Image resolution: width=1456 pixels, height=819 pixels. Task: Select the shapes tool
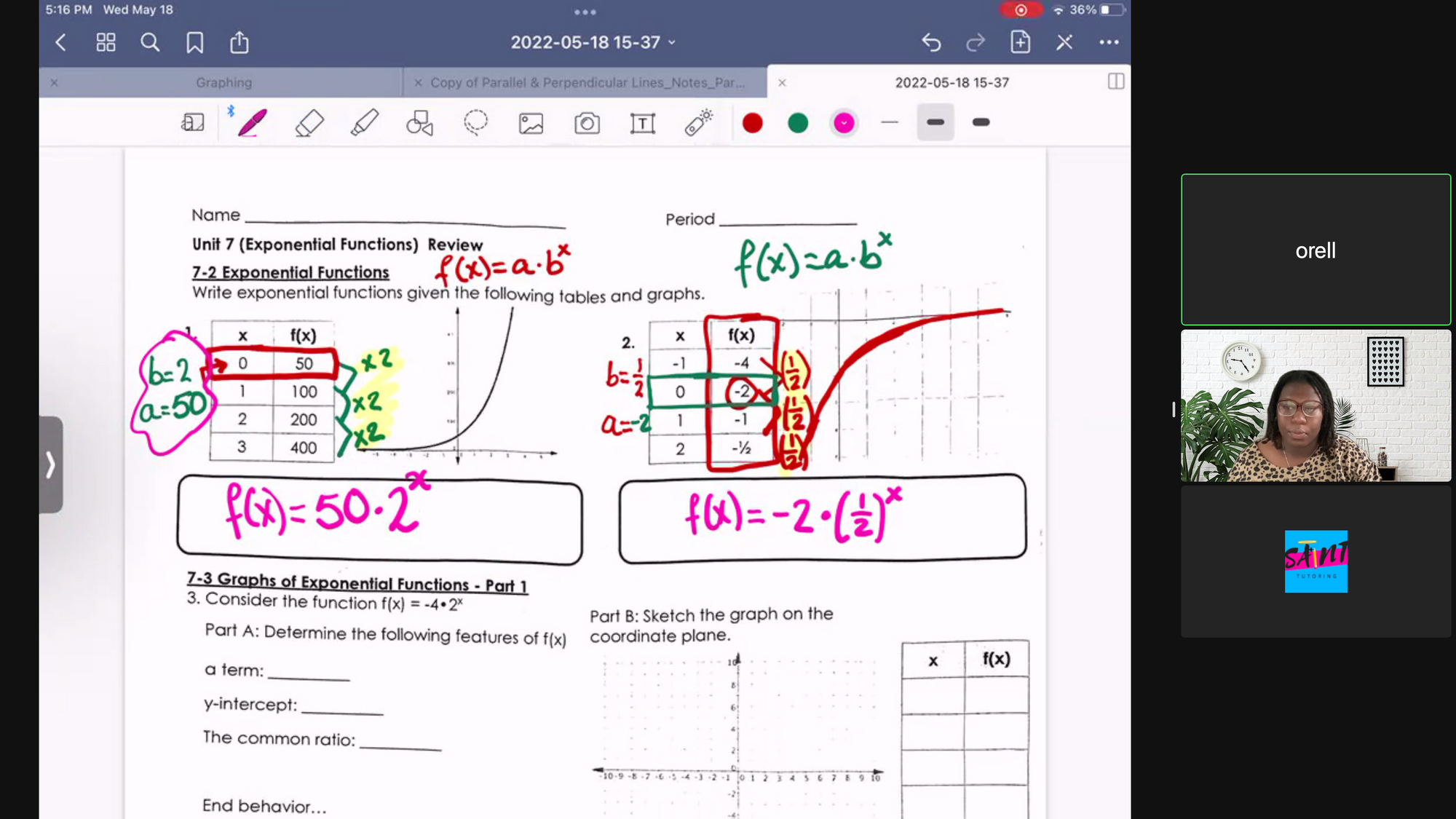tap(419, 123)
